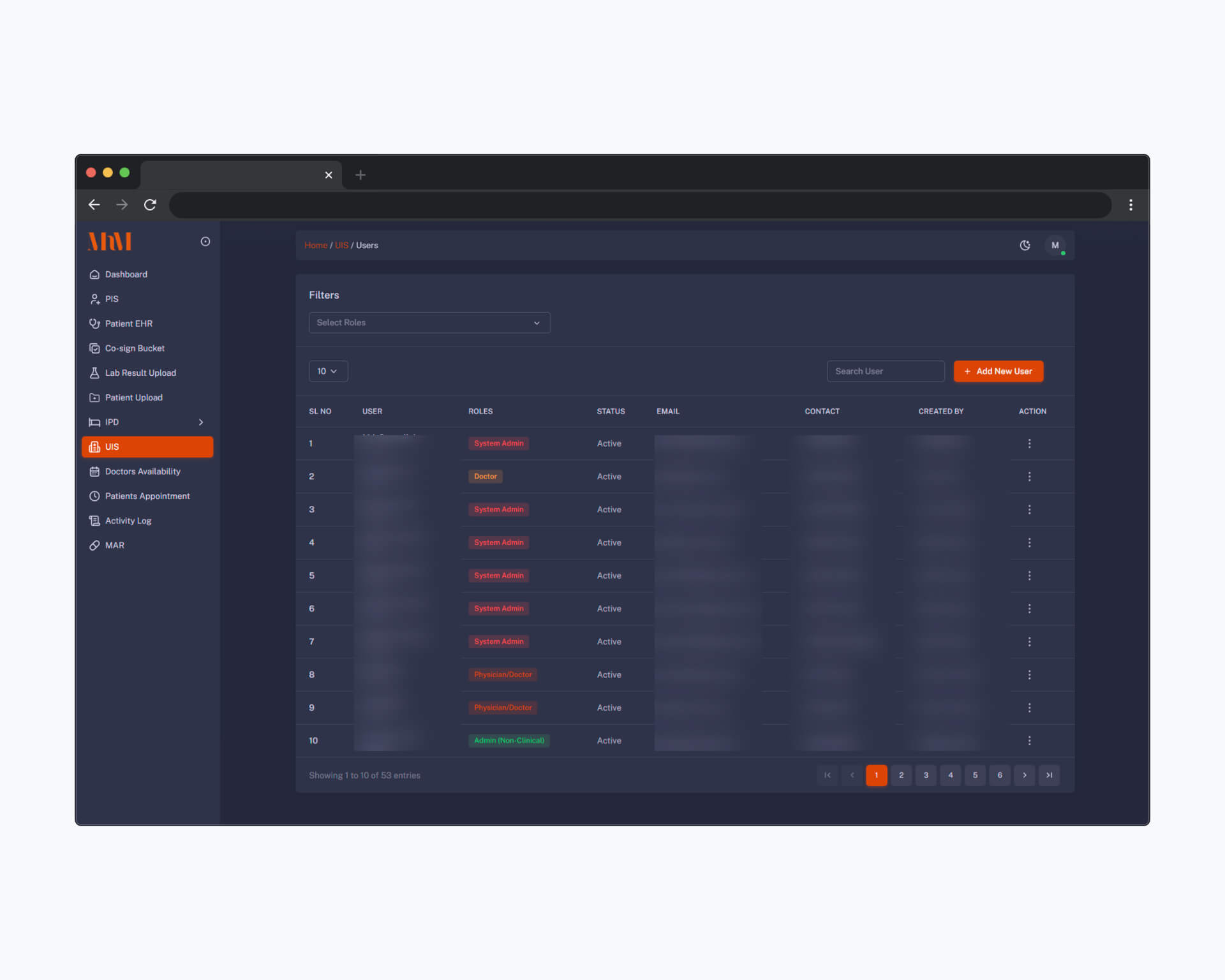Click the sidebar pin circle icon
Viewport: 1225px width, 980px height.
click(x=205, y=241)
